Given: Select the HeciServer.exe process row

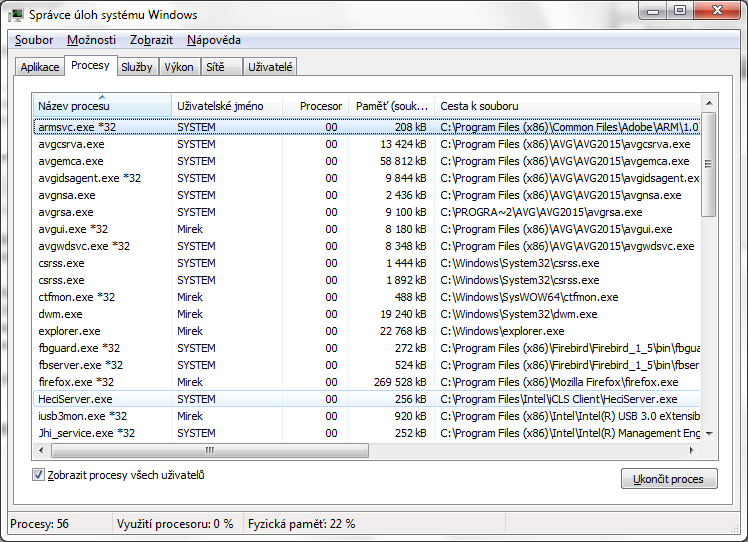Looking at the screenshot, I should pos(367,399).
